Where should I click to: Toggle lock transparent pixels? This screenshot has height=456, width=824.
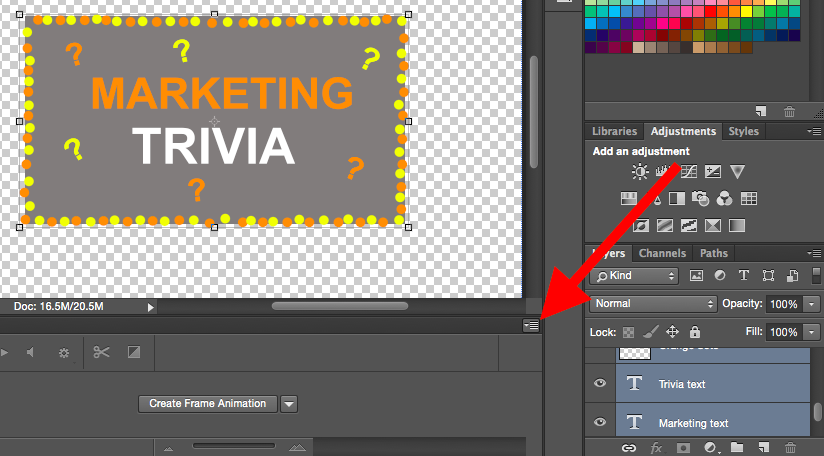point(629,332)
